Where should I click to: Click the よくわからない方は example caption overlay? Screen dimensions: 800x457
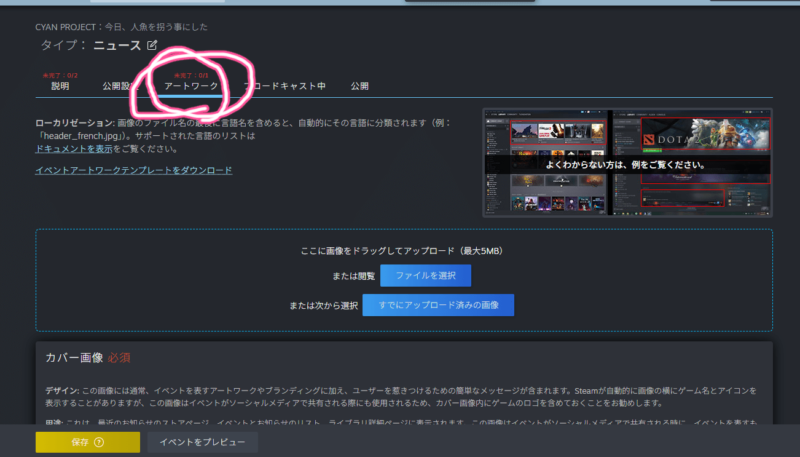point(626,163)
